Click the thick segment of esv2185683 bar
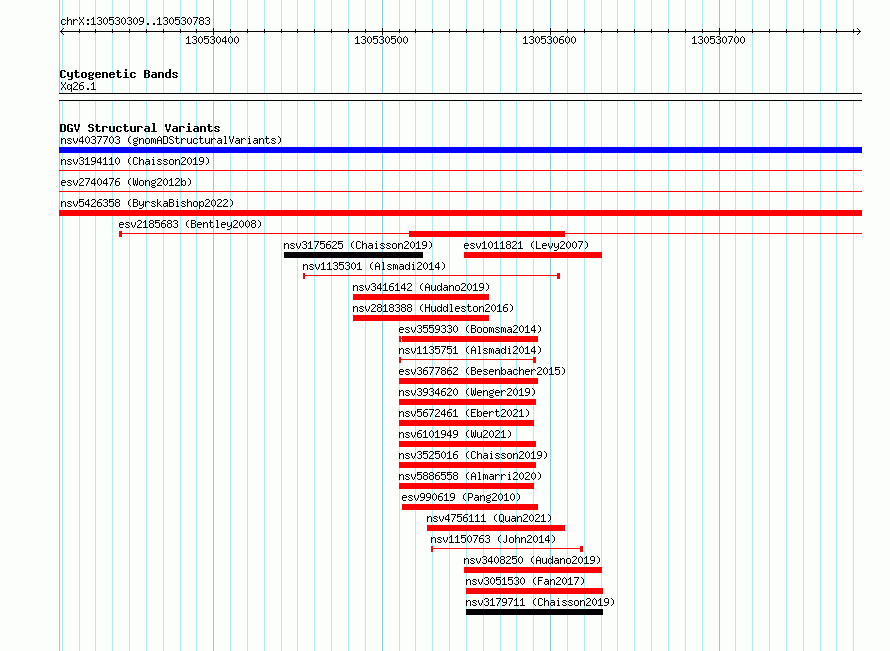Viewport: 890px width, 651px height. tap(487, 234)
